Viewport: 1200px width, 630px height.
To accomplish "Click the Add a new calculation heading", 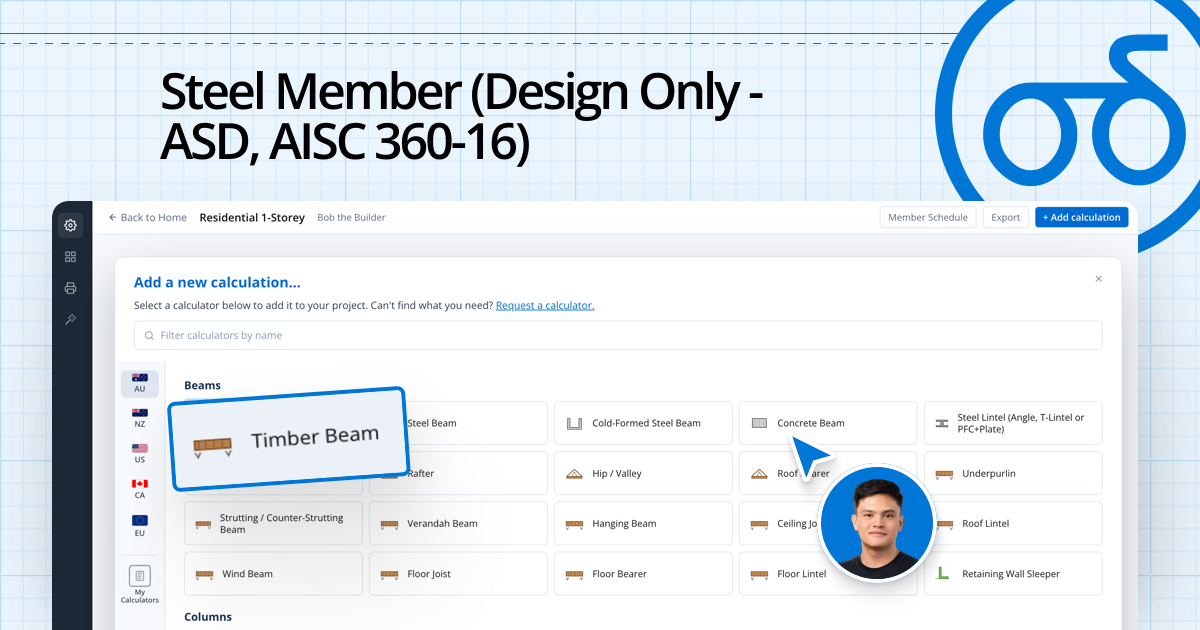I will tap(217, 283).
